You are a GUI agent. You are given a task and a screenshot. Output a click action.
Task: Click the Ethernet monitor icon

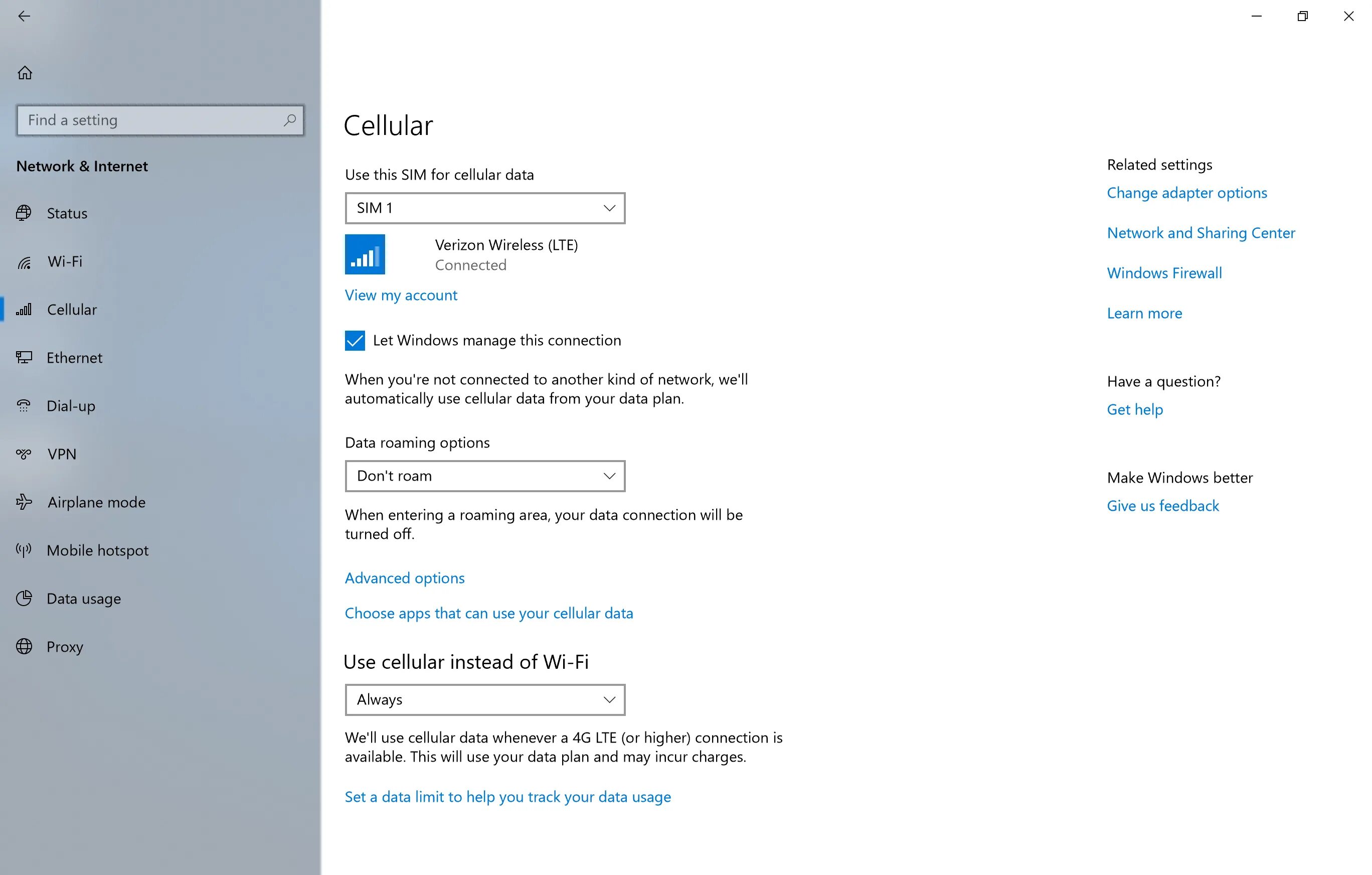(24, 357)
